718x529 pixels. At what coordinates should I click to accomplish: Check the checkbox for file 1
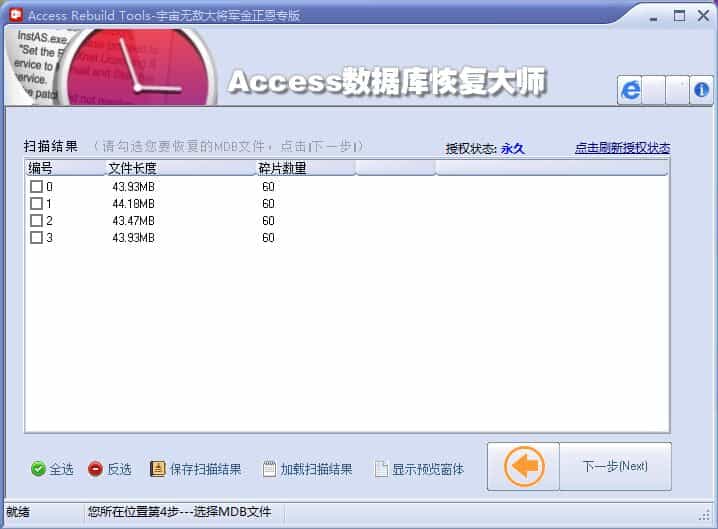click(36, 203)
